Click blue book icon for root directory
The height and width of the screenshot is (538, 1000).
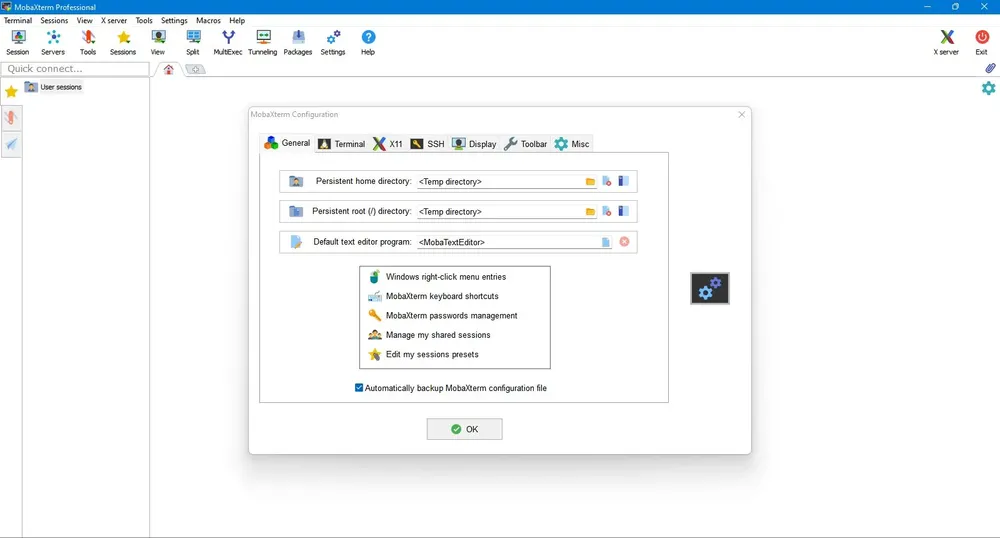pyautogui.click(x=624, y=211)
